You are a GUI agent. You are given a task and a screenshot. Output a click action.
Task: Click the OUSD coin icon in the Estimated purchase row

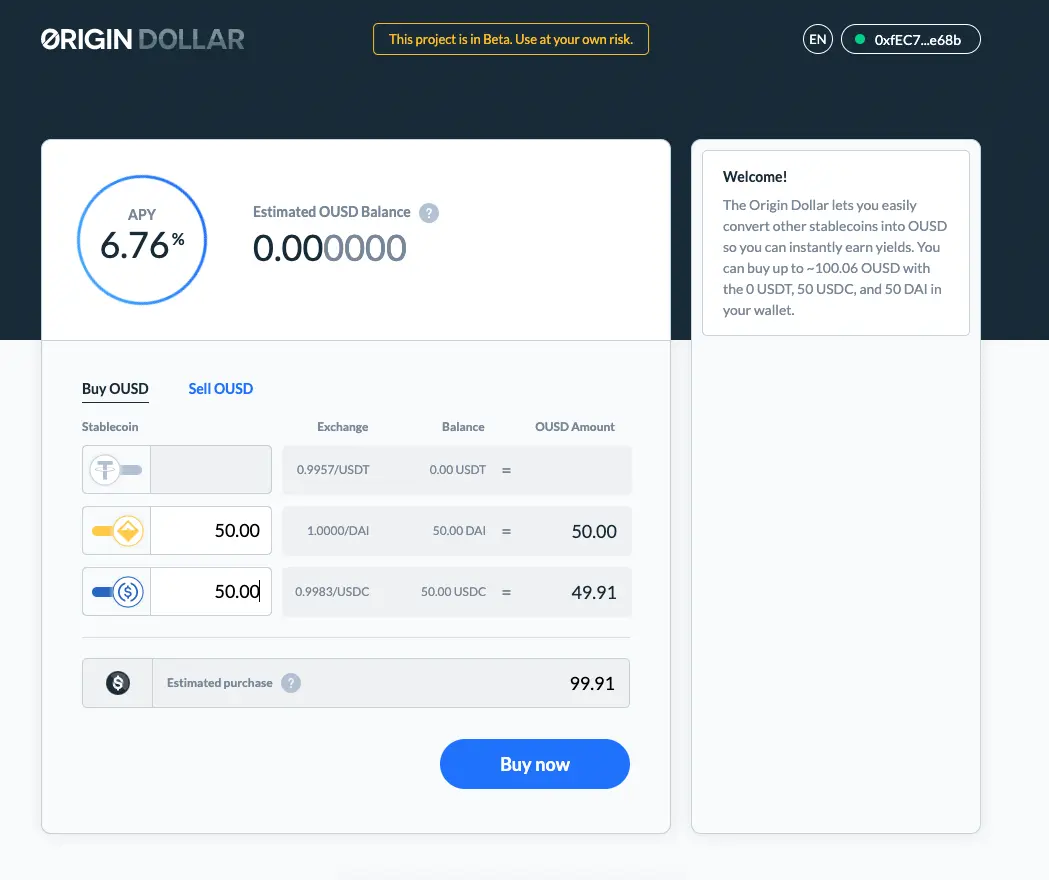coord(118,683)
